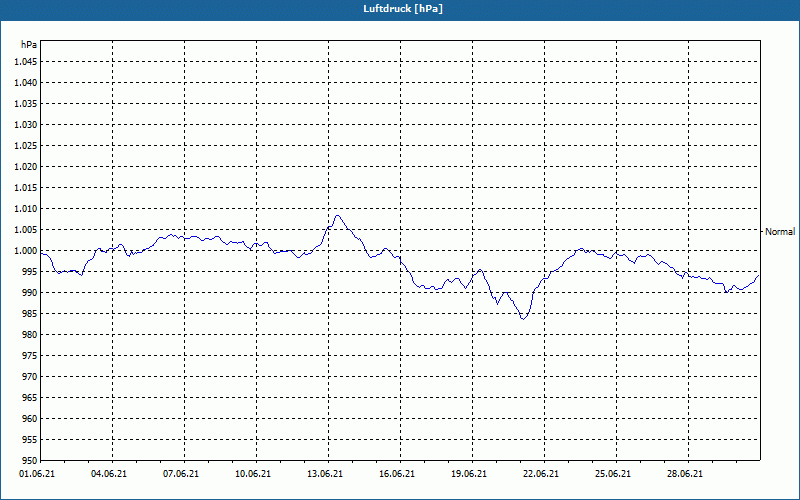This screenshot has height=500, width=800.
Task: Pick the 04.06.21 date label
Action: [109, 474]
